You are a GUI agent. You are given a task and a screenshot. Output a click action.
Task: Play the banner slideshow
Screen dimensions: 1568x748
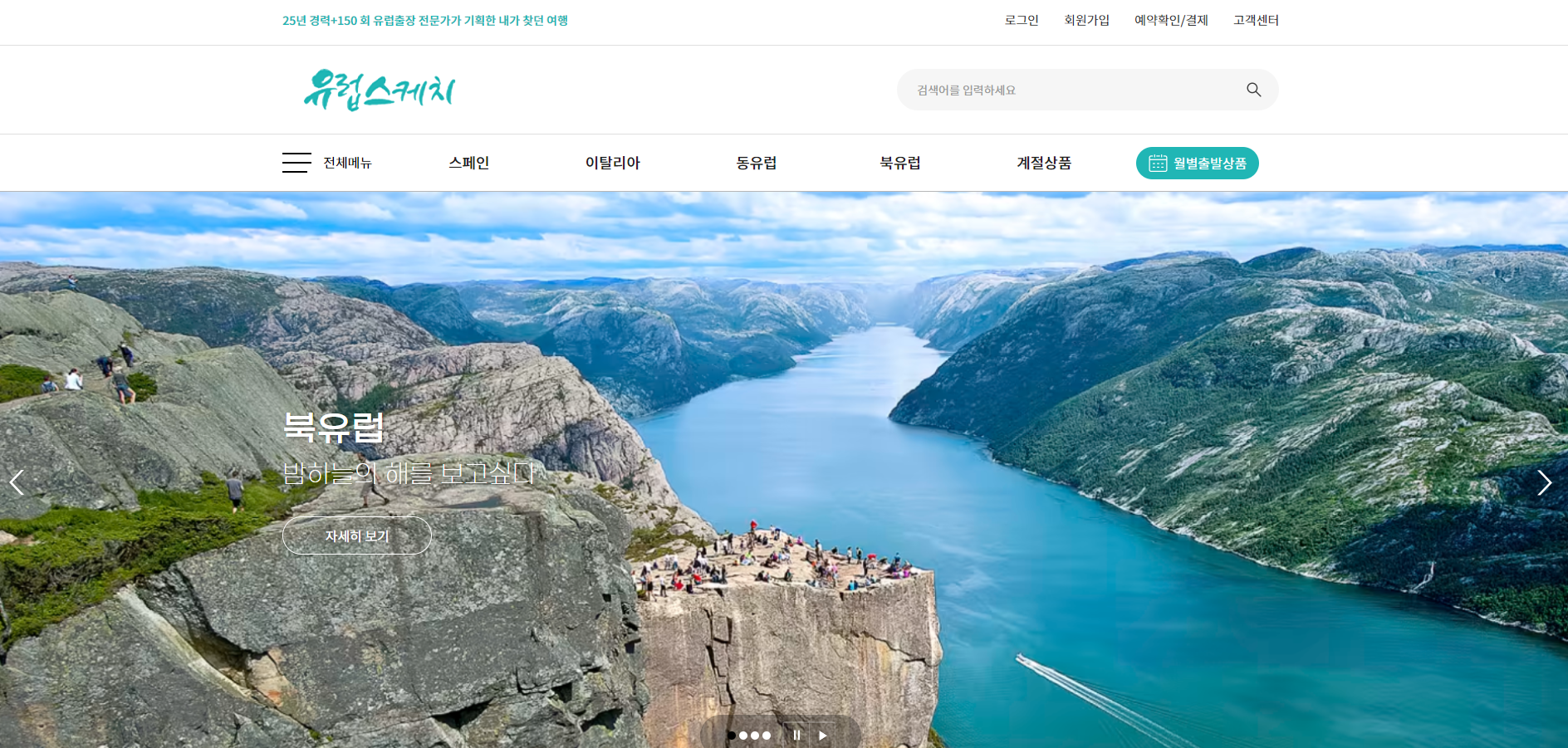click(x=822, y=736)
